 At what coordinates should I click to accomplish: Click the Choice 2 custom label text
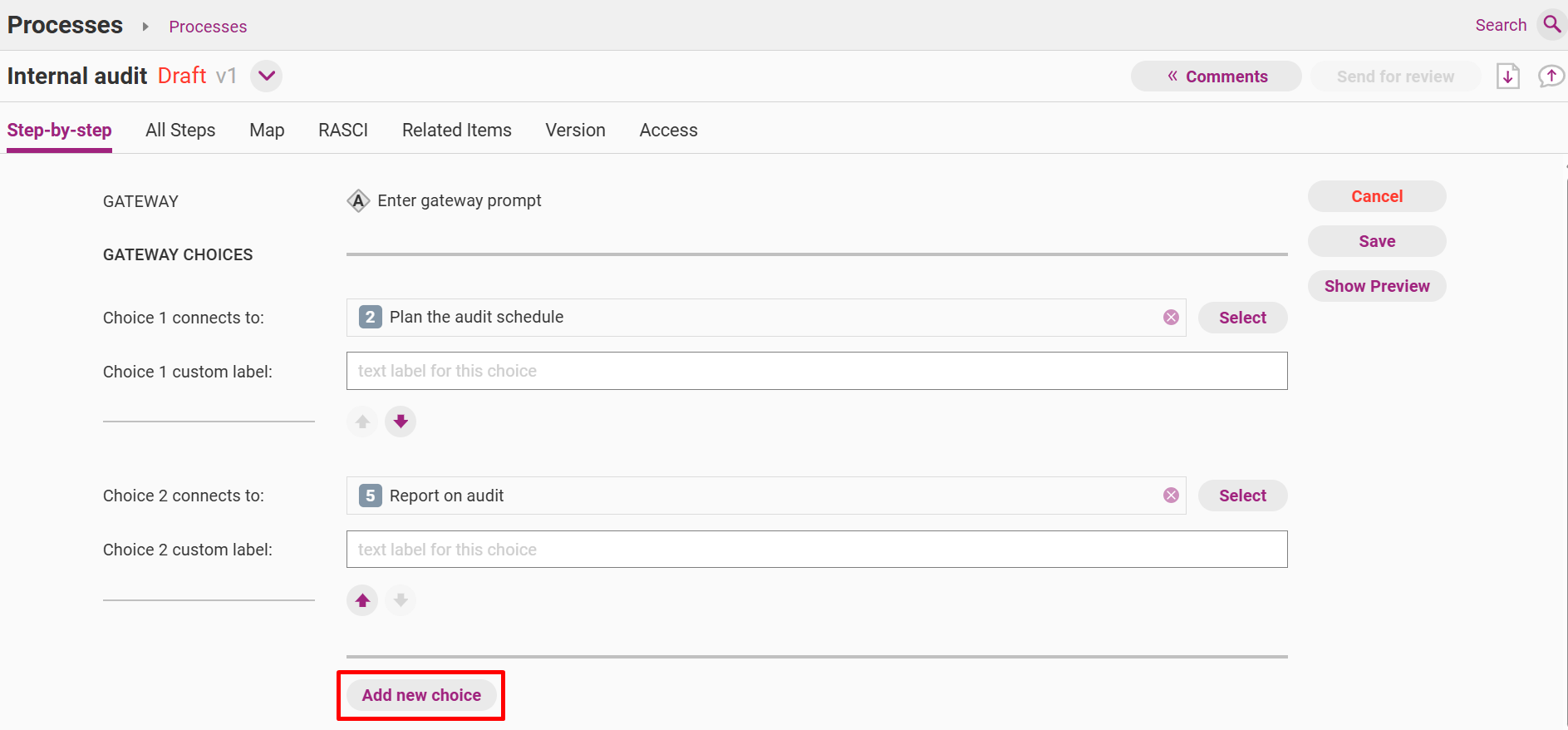pyautogui.click(x=188, y=550)
